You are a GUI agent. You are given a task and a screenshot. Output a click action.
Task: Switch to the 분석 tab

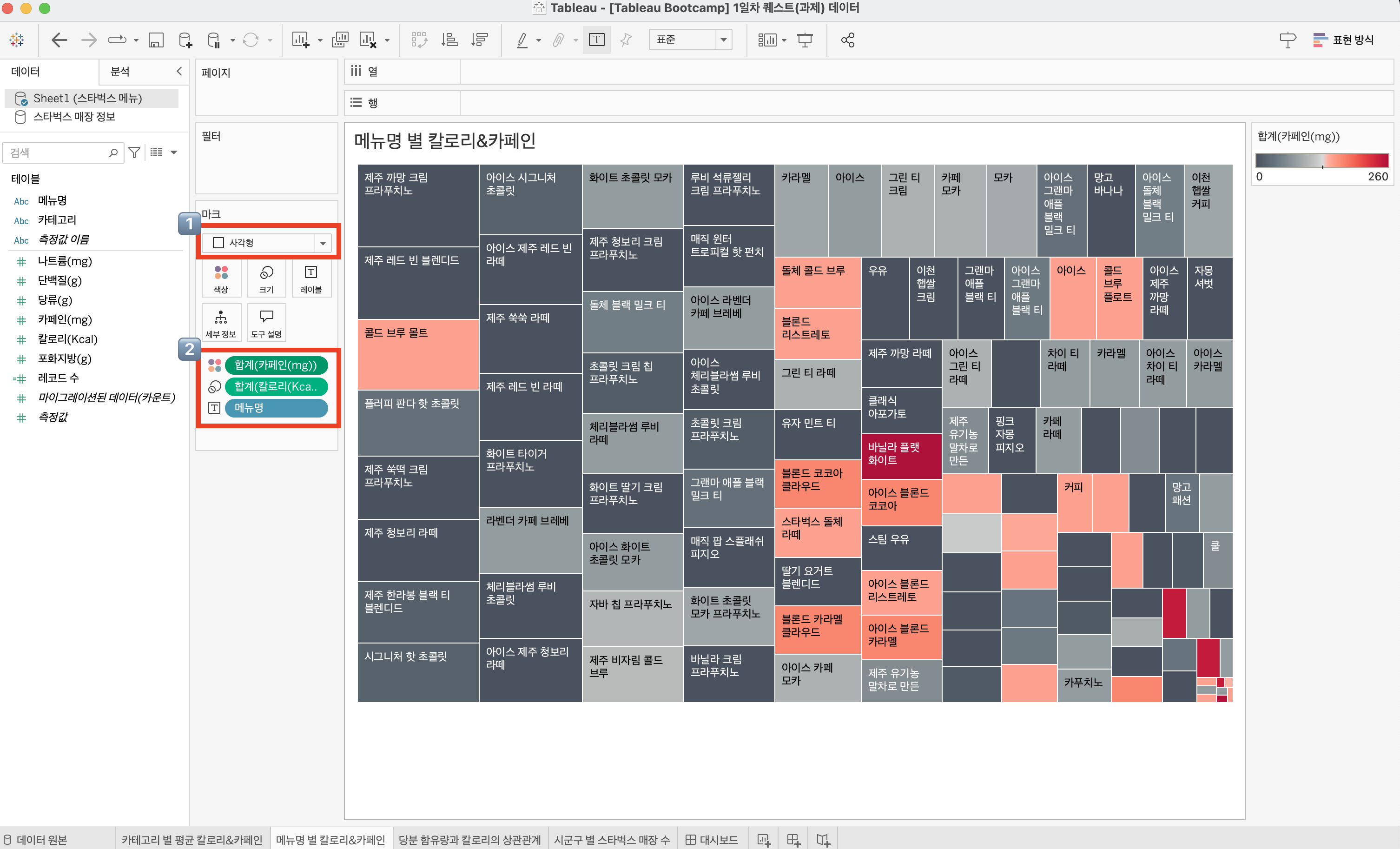(120, 72)
